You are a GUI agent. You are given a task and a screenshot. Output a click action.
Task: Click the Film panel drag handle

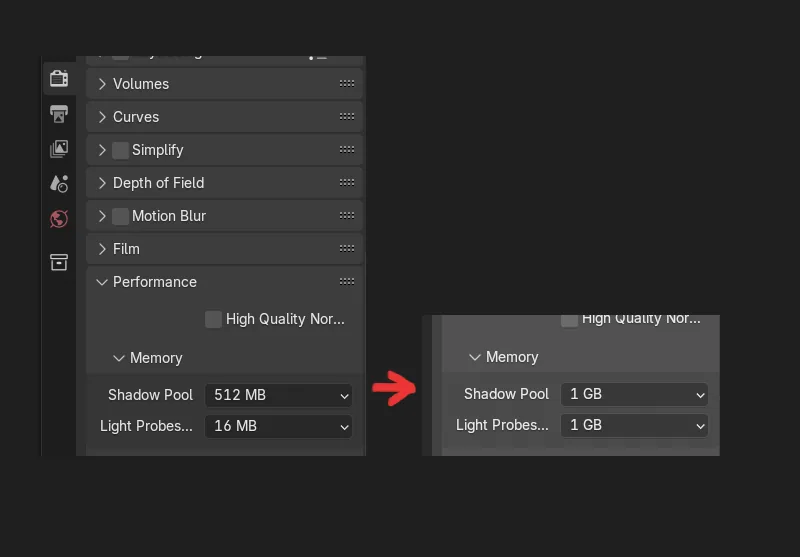pyautogui.click(x=347, y=249)
